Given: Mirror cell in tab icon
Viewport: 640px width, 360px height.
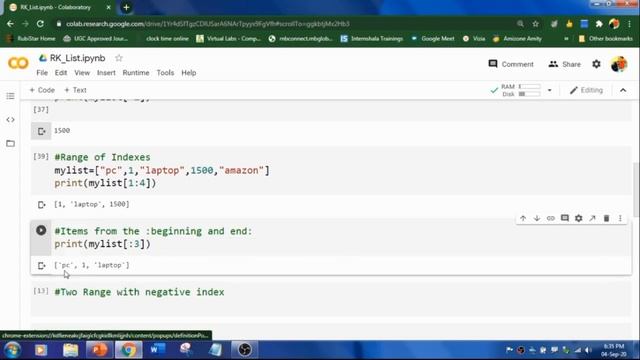Looking at the screenshot, I should (x=592, y=218).
